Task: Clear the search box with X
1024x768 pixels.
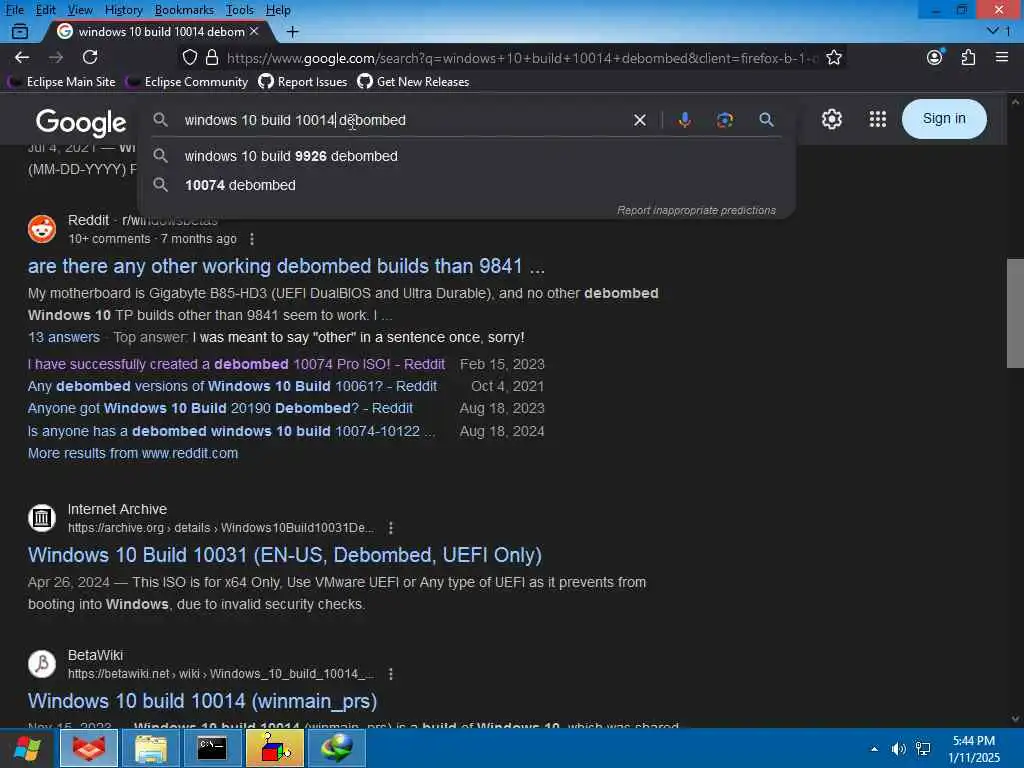Action: pos(640,120)
